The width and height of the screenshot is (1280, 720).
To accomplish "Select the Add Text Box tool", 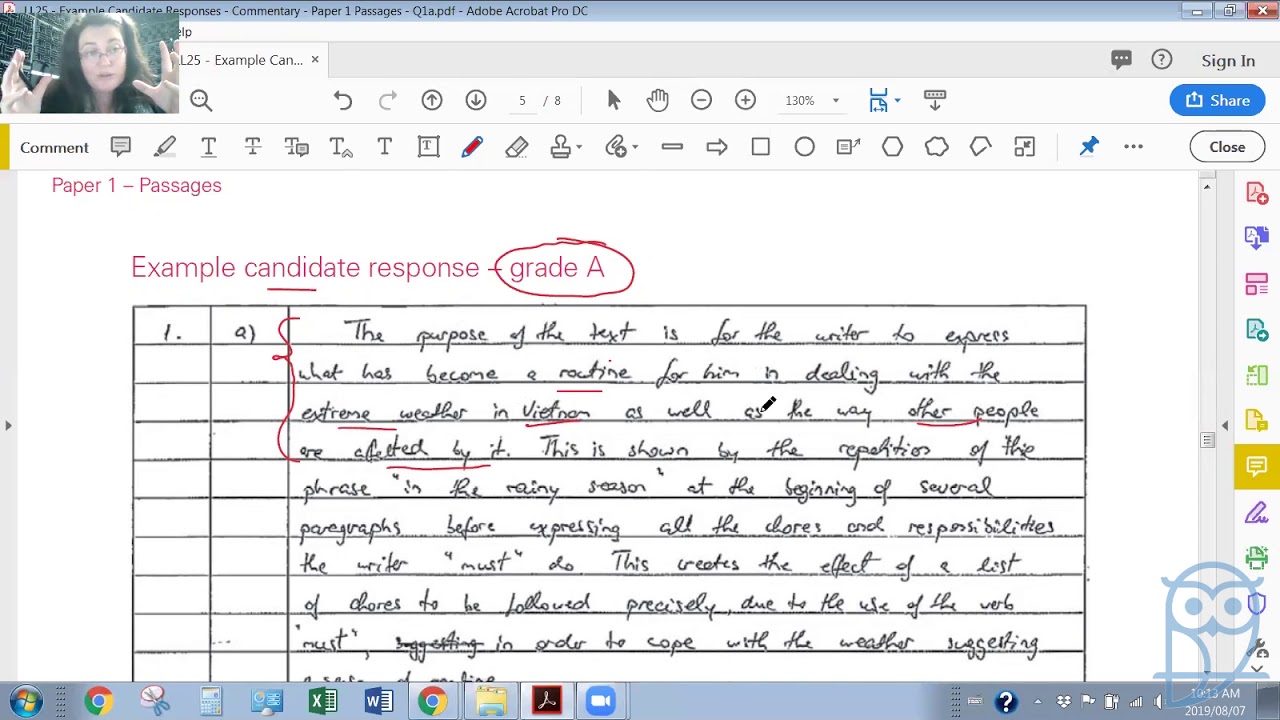I will [x=429, y=147].
